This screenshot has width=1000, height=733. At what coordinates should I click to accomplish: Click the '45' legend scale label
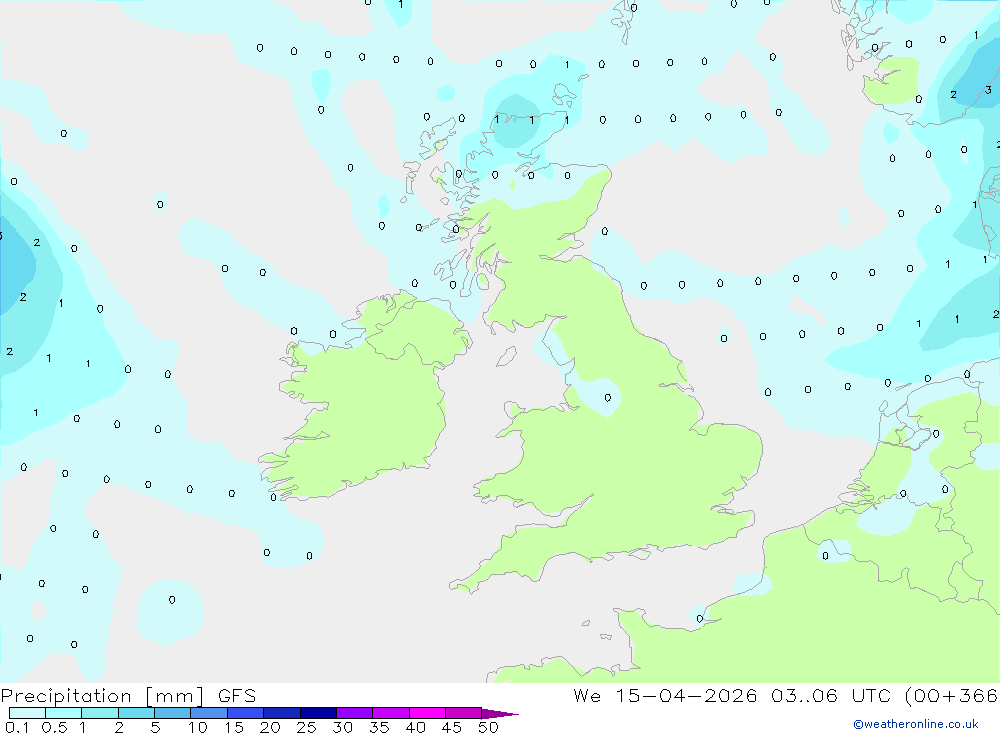[452, 727]
